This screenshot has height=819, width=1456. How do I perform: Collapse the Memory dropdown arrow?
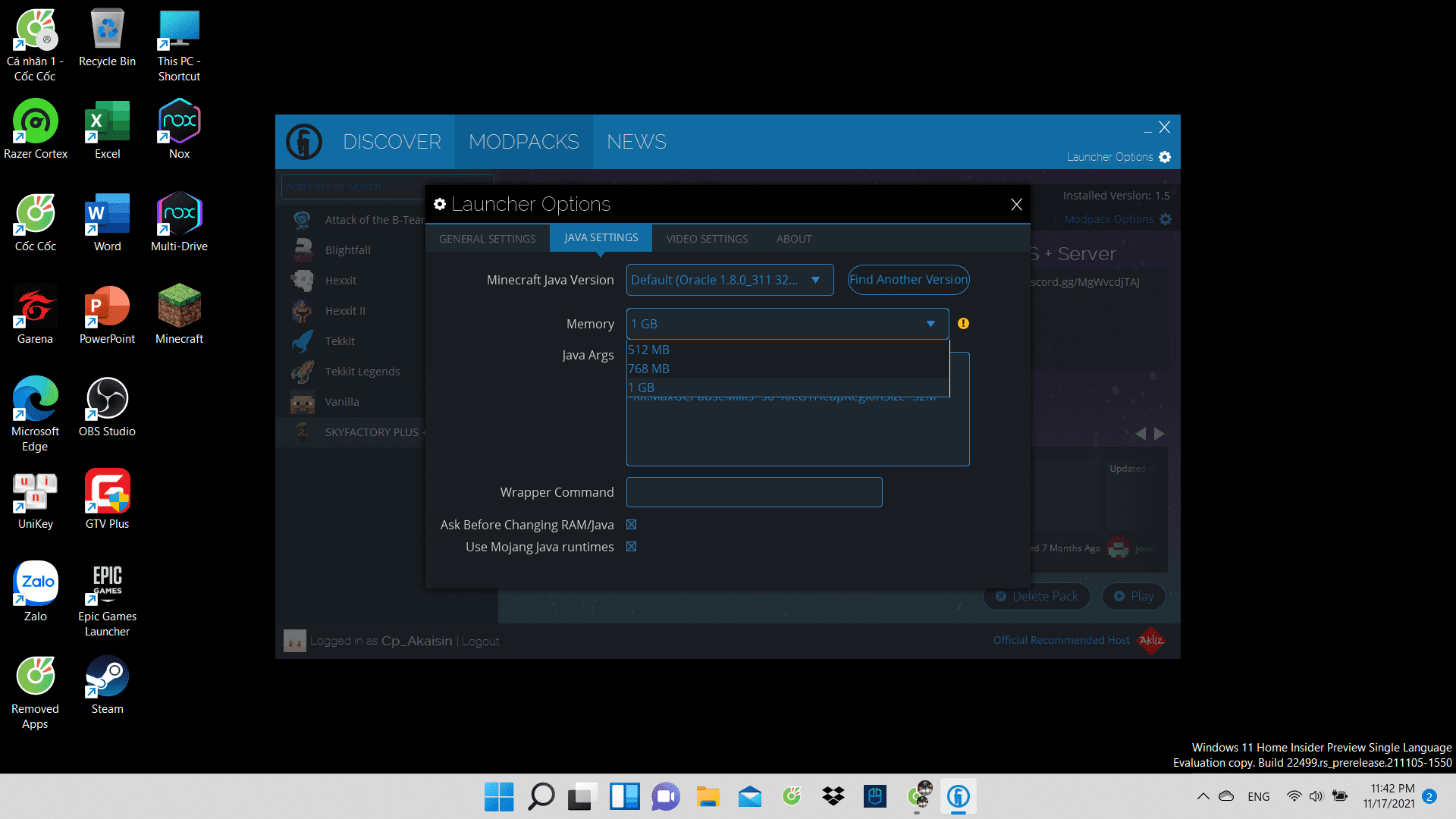pyautogui.click(x=930, y=324)
